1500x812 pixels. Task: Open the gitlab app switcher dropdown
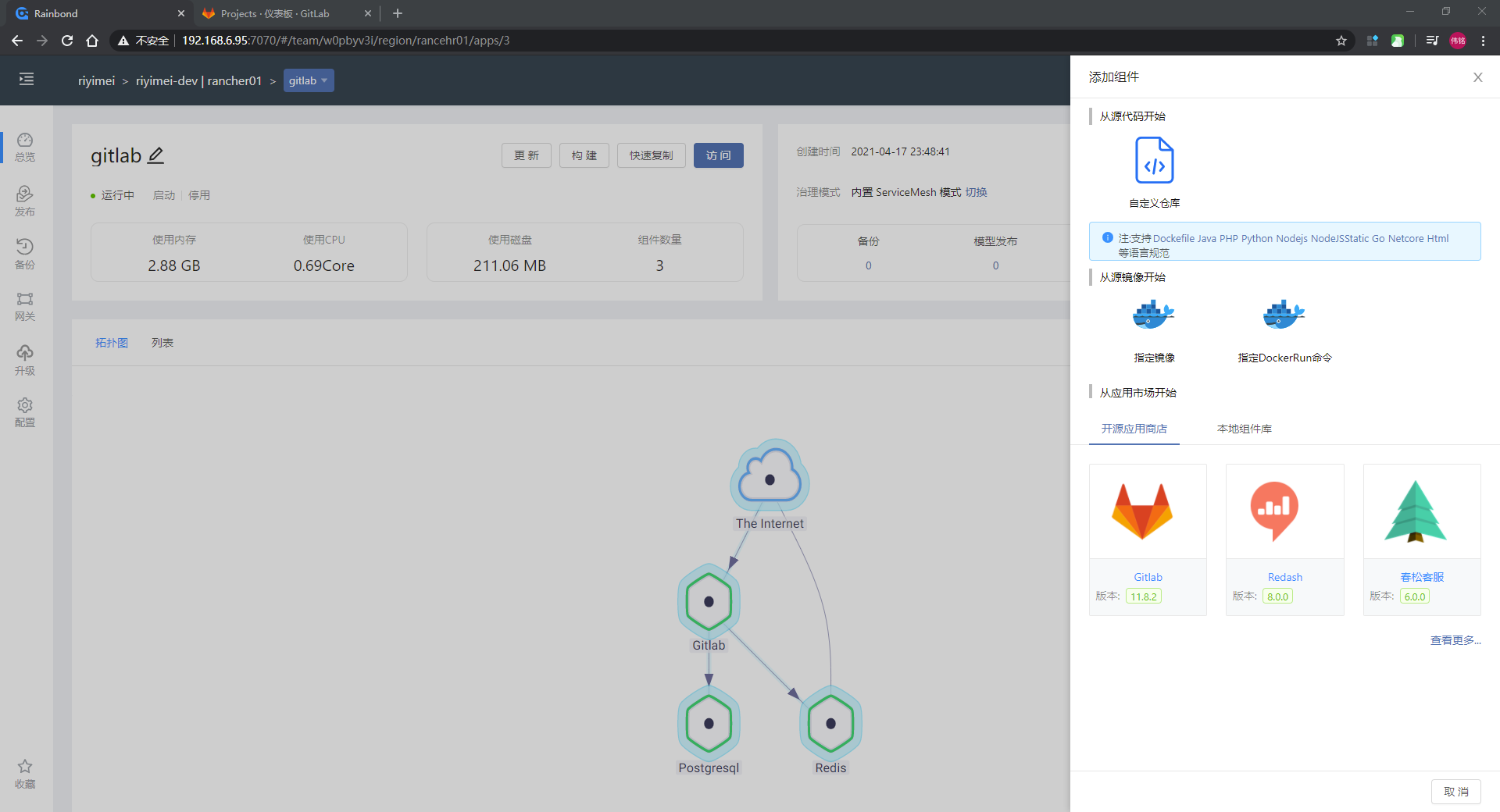(309, 80)
